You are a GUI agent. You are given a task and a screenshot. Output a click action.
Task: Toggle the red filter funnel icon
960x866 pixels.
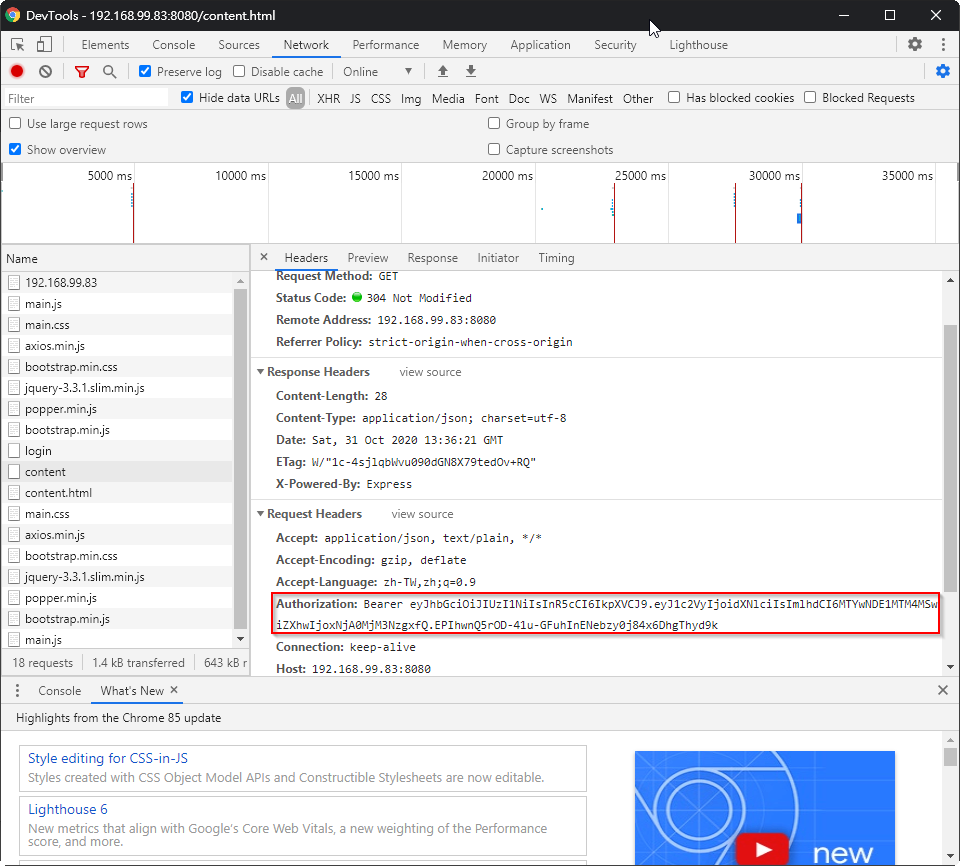tap(81, 72)
